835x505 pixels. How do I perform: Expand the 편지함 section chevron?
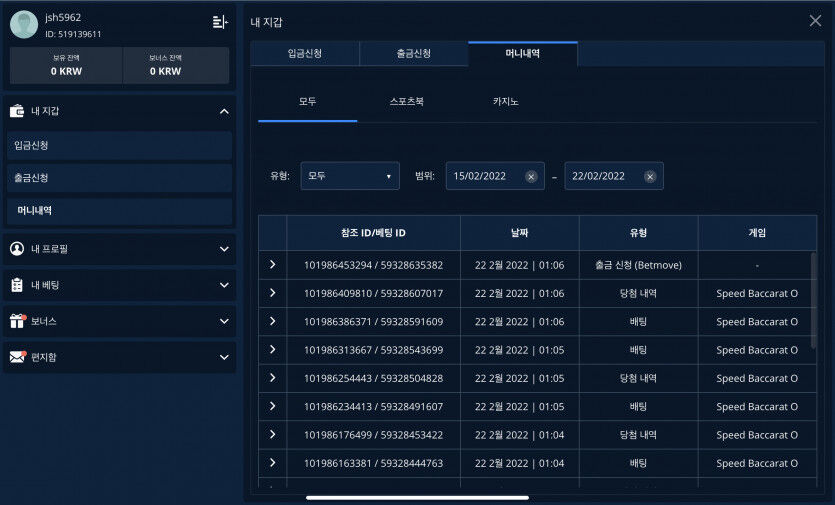(224, 357)
